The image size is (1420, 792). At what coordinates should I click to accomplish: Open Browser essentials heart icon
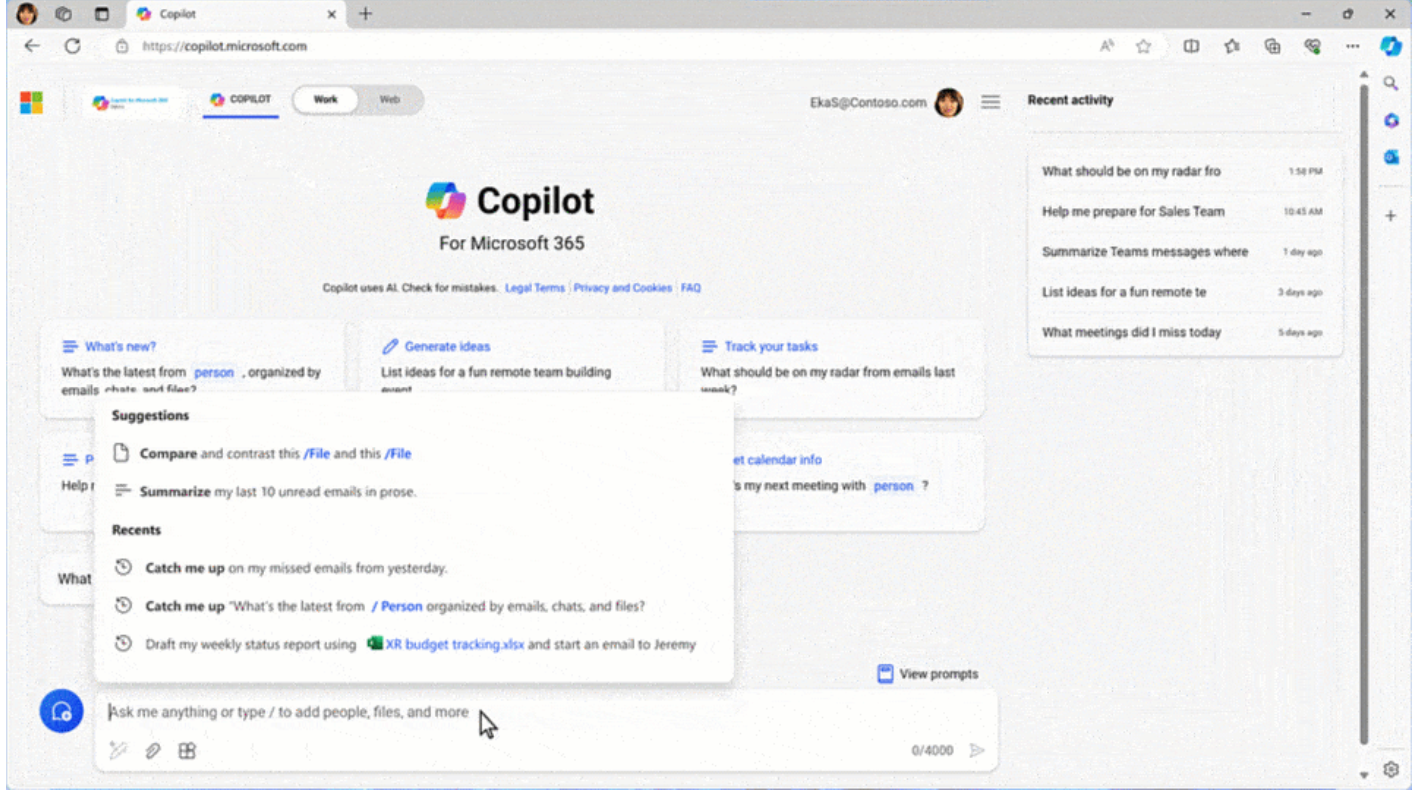point(1313,46)
